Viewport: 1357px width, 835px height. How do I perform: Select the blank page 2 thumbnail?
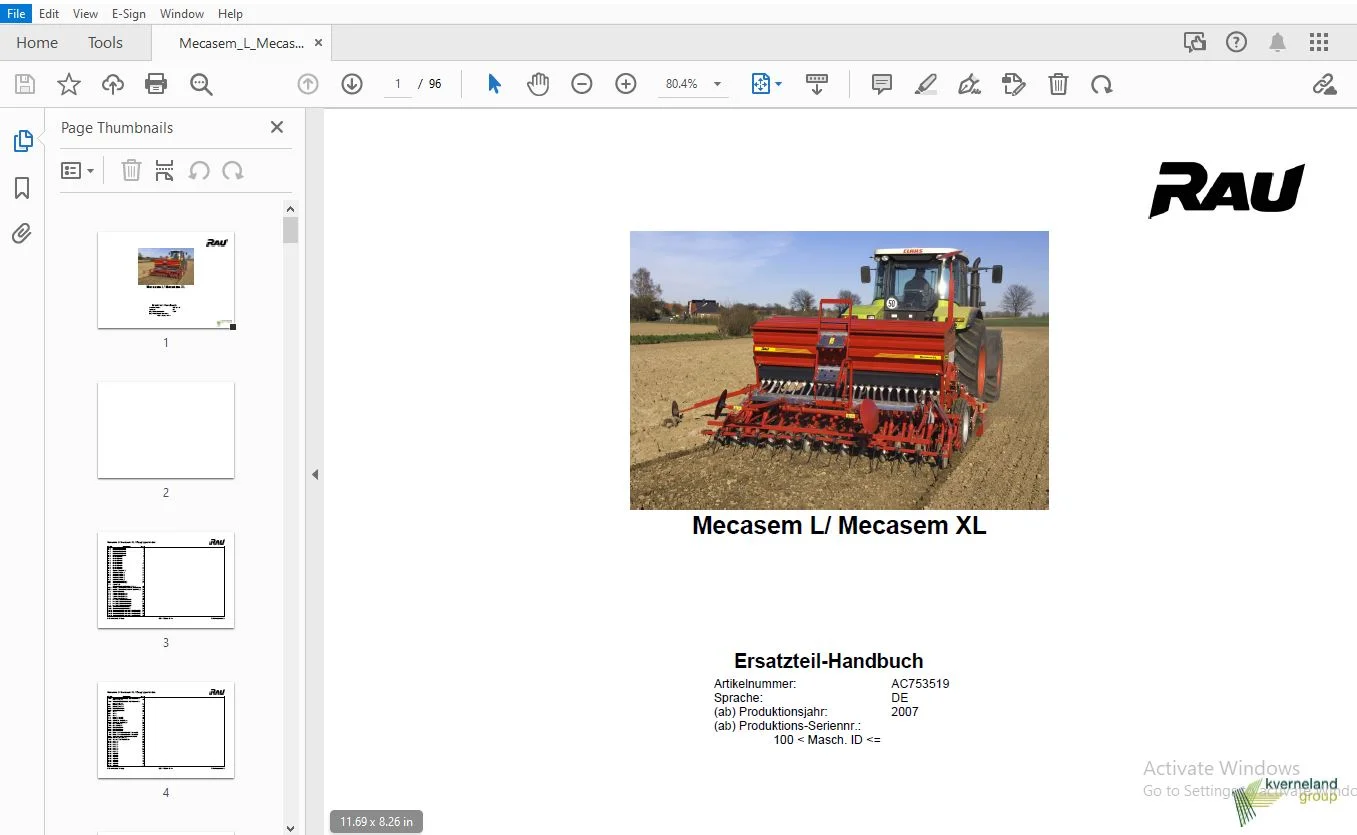pyautogui.click(x=166, y=430)
